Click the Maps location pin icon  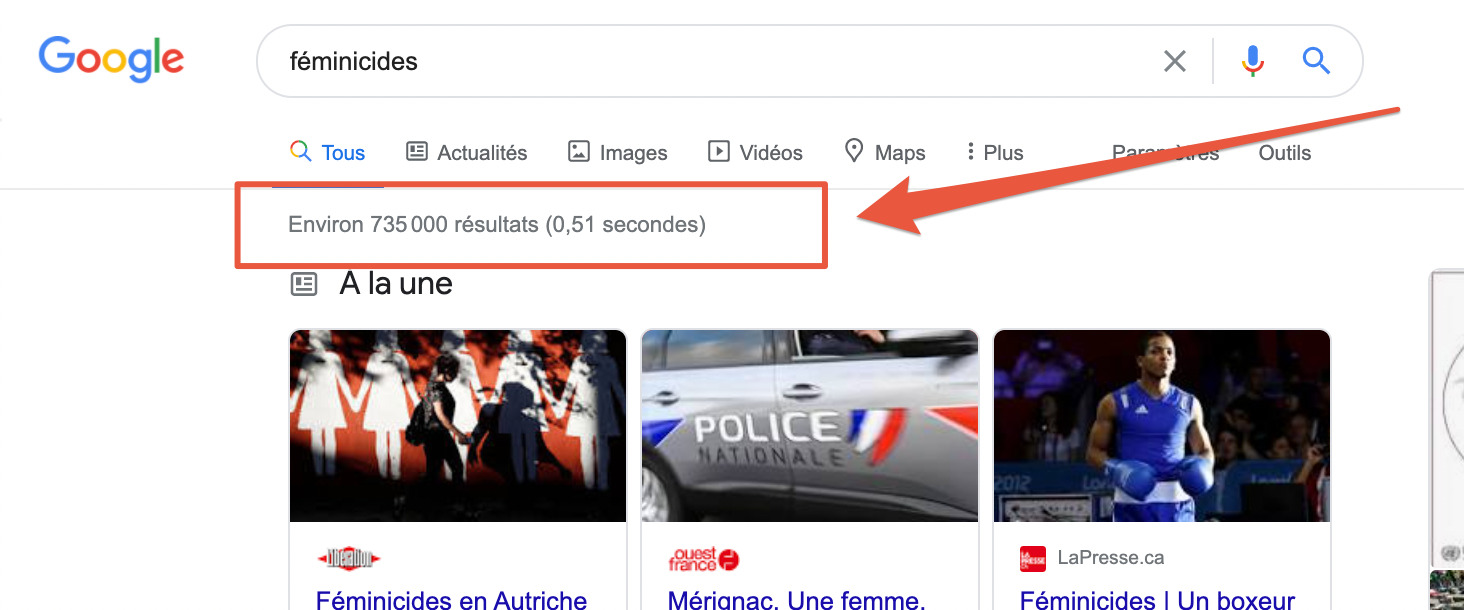tap(853, 151)
